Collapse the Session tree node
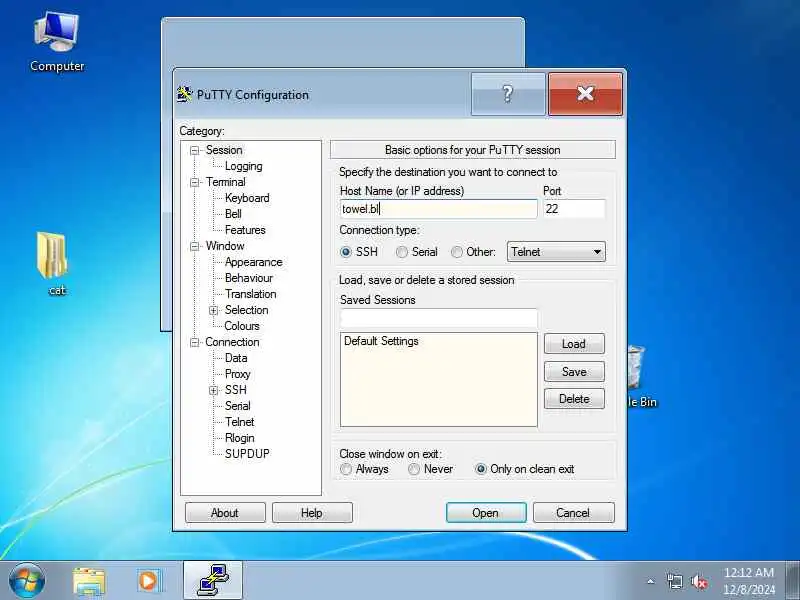Image resolution: width=800 pixels, height=600 pixels. (x=194, y=151)
